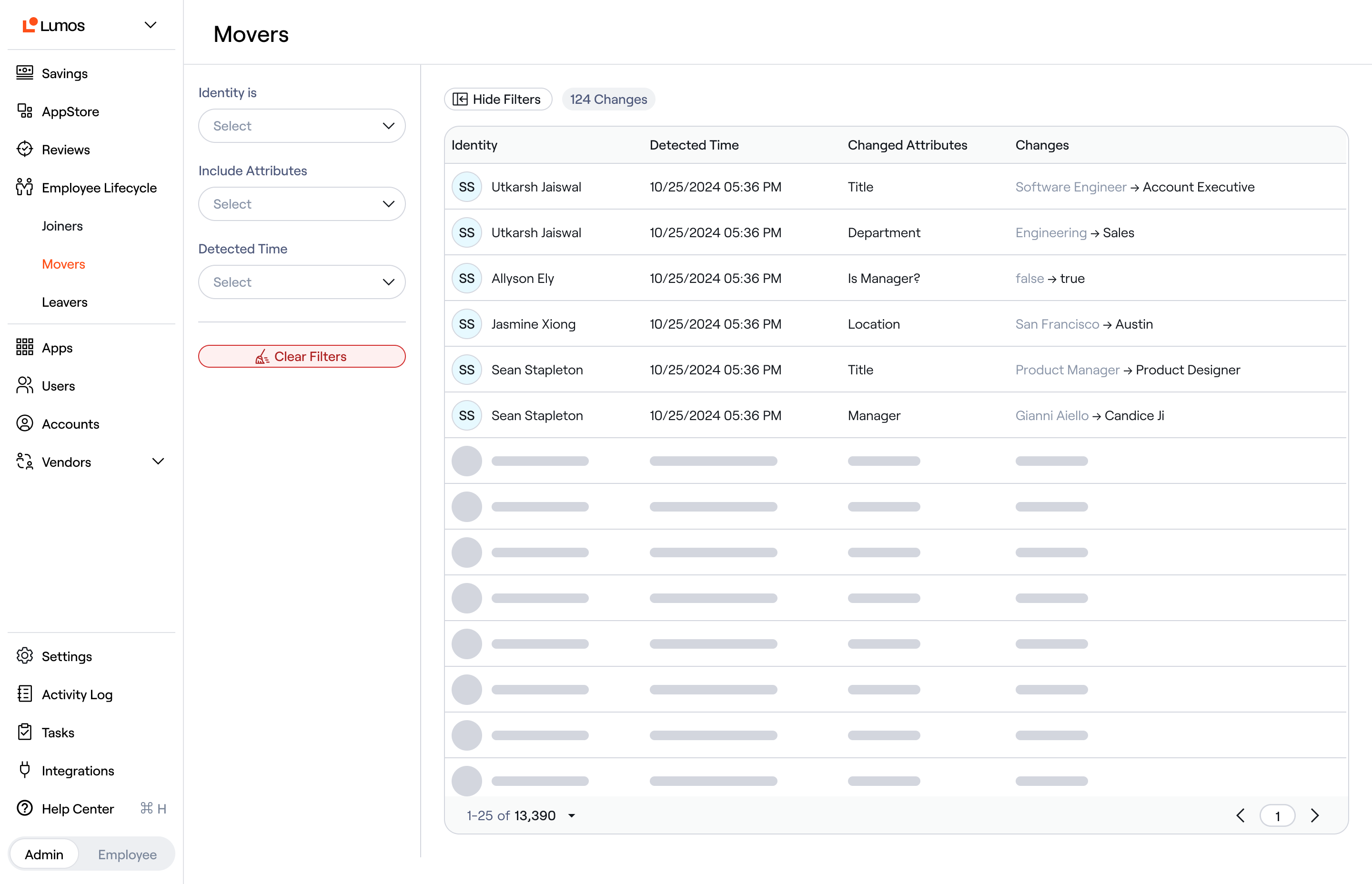Open the AppStore sidebar icon
1372x884 pixels.
click(x=25, y=111)
